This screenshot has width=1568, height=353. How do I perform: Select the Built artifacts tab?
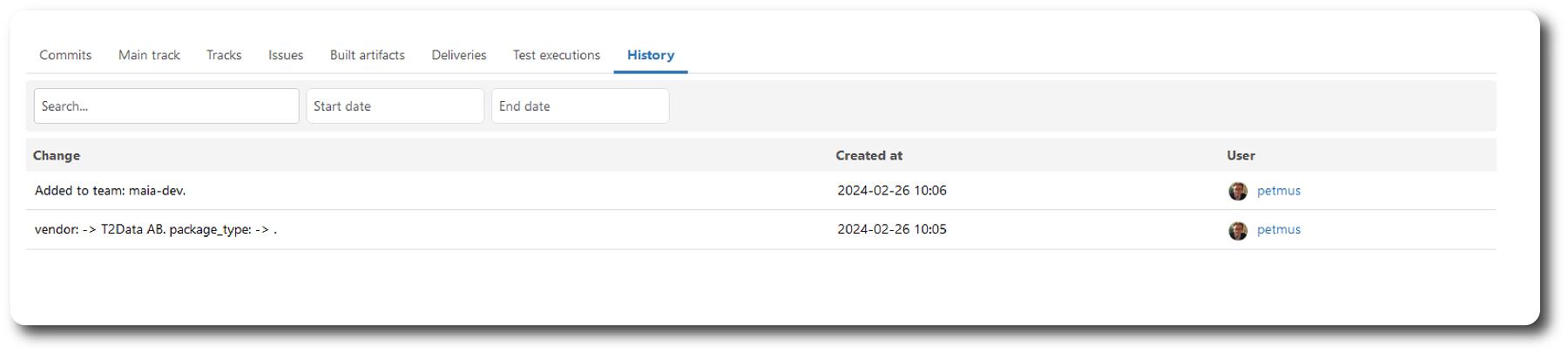(x=367, y=55)
